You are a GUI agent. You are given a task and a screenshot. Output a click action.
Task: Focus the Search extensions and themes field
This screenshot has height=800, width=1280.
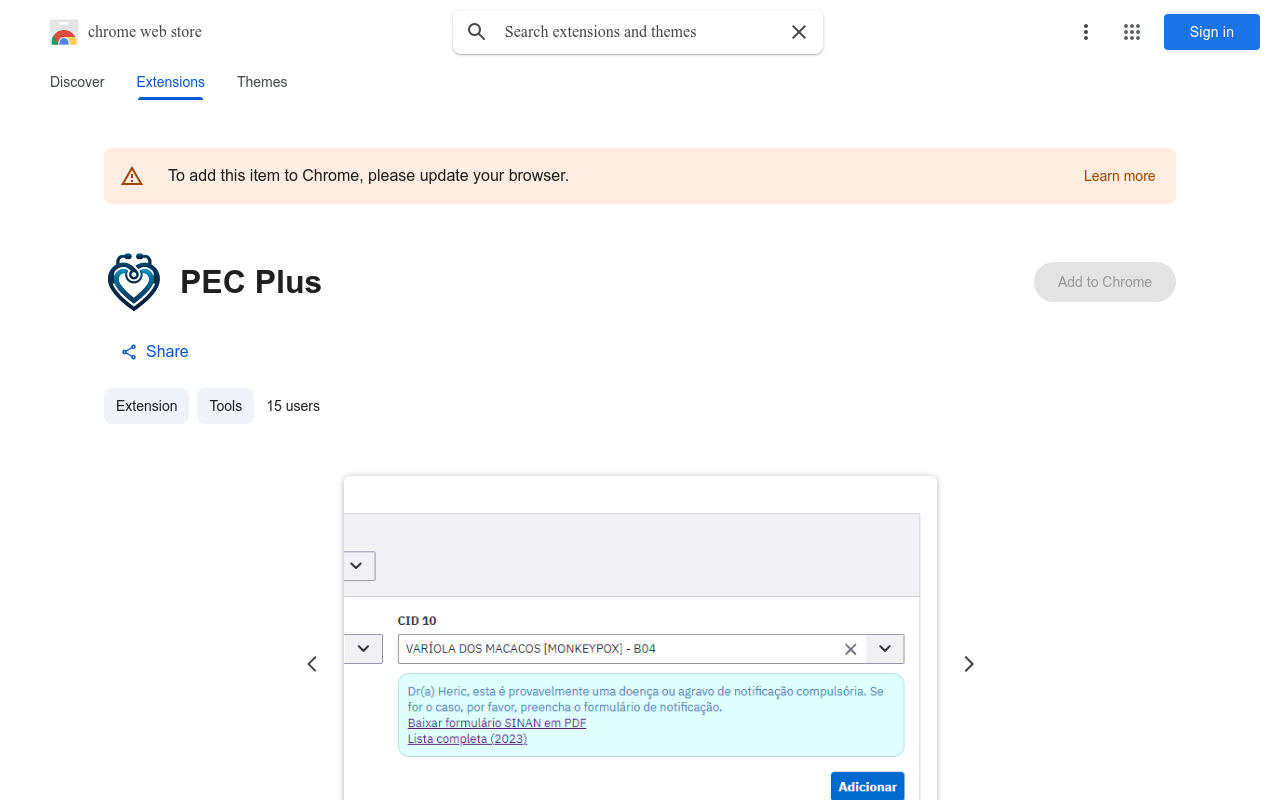click(638, 32)
